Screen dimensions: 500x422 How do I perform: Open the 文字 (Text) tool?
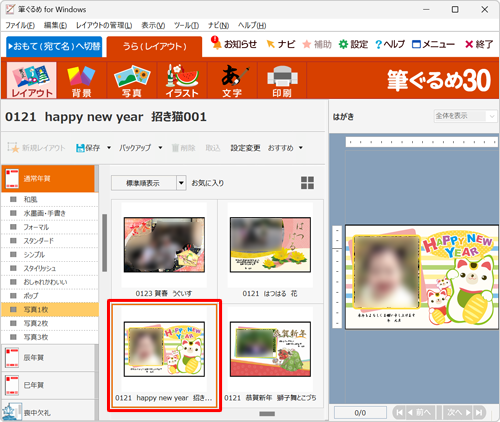(232, 80)
